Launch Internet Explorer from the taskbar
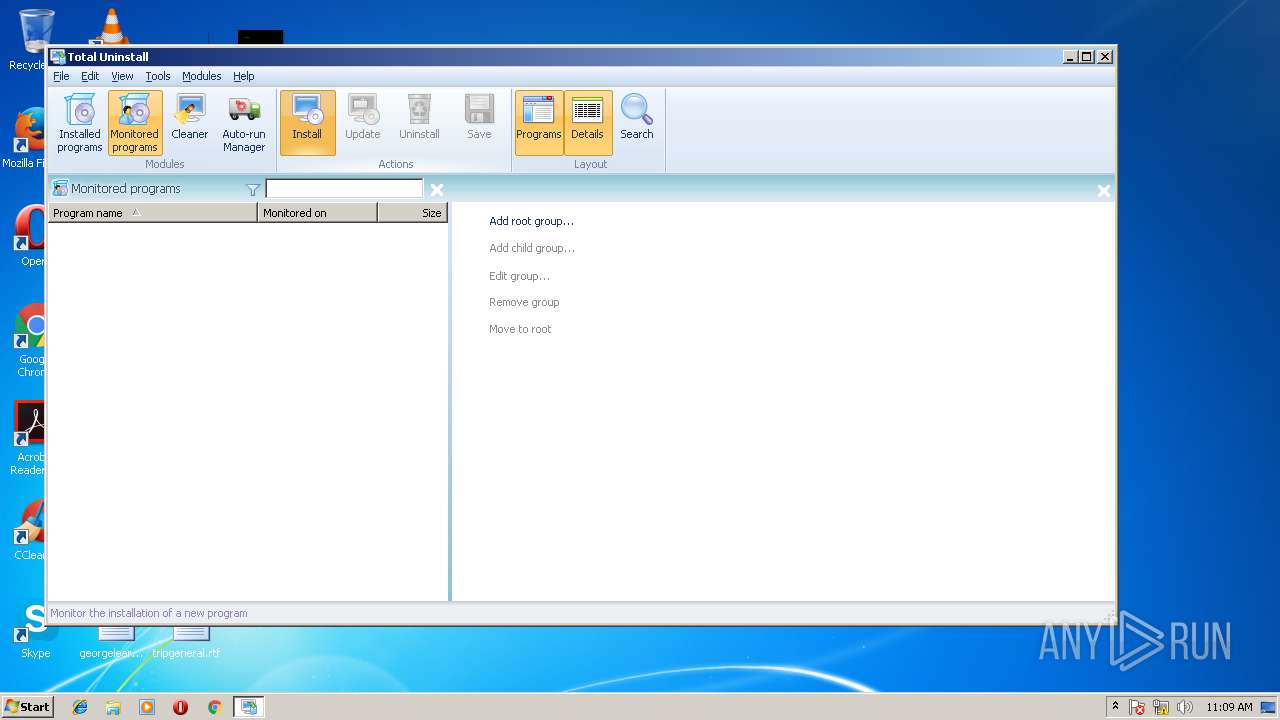The height and width of the screenshot is (720, 1280). point(80,707)
